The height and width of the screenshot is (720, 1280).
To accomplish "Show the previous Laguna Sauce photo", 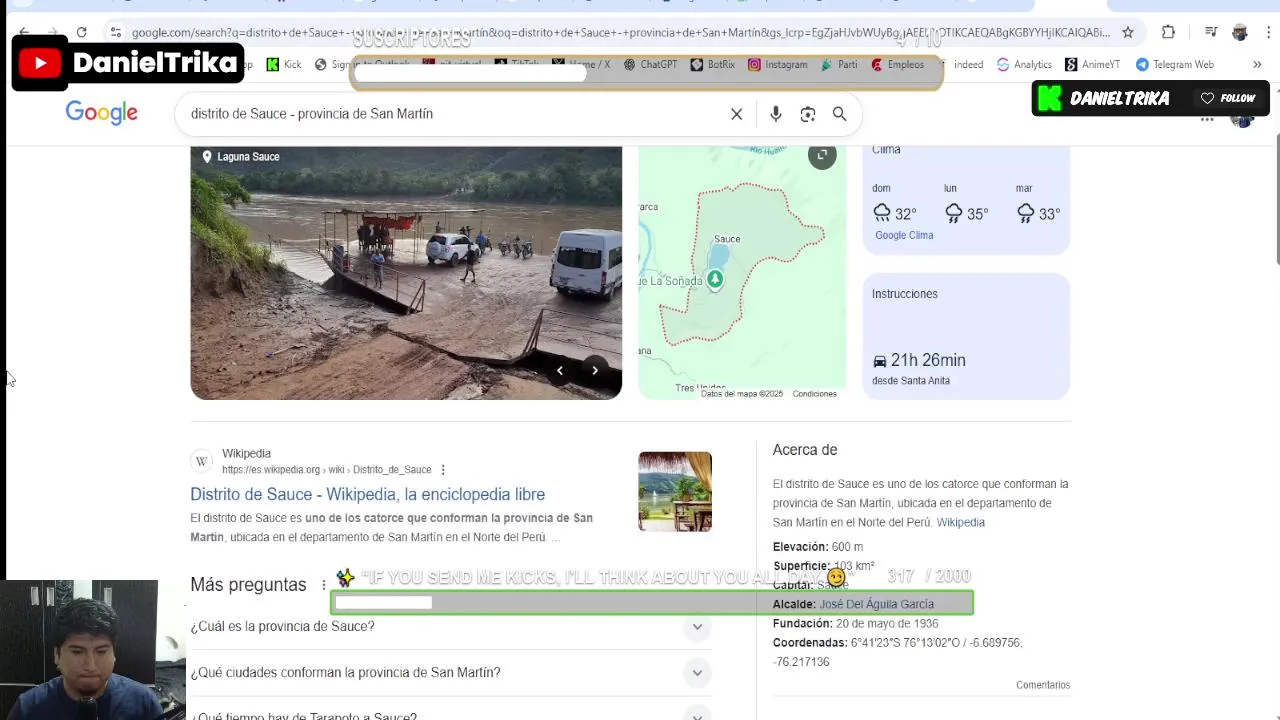I will pyautogui.click(x=560, y=370).
